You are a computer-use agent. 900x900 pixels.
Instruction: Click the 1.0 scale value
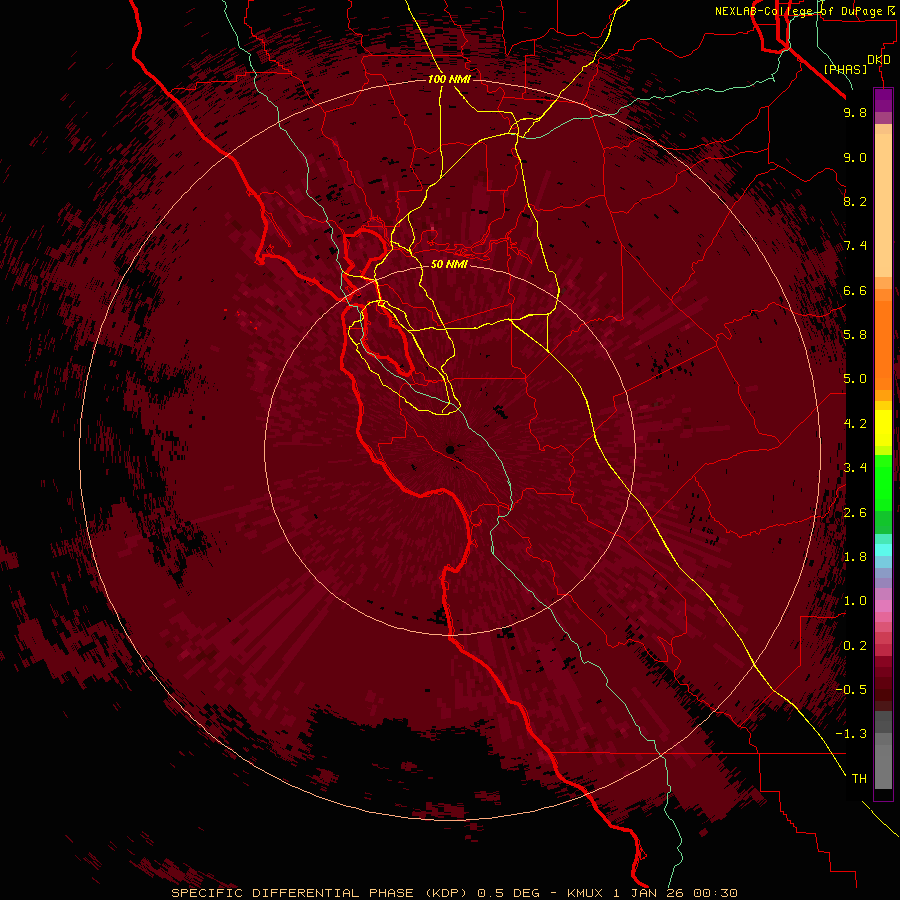click(x=855, y=601)
